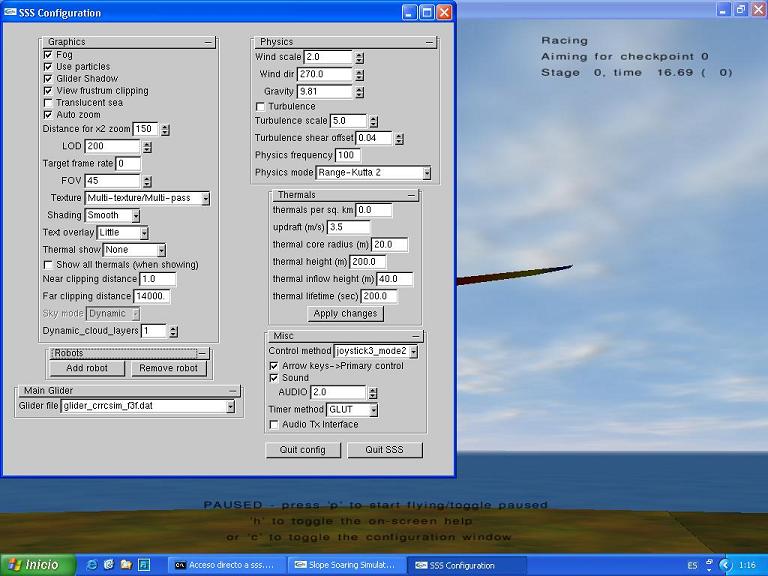The width and height of the screenshot is (768, 576).
Task: Click the Add robot button
Action: (88, 368)
